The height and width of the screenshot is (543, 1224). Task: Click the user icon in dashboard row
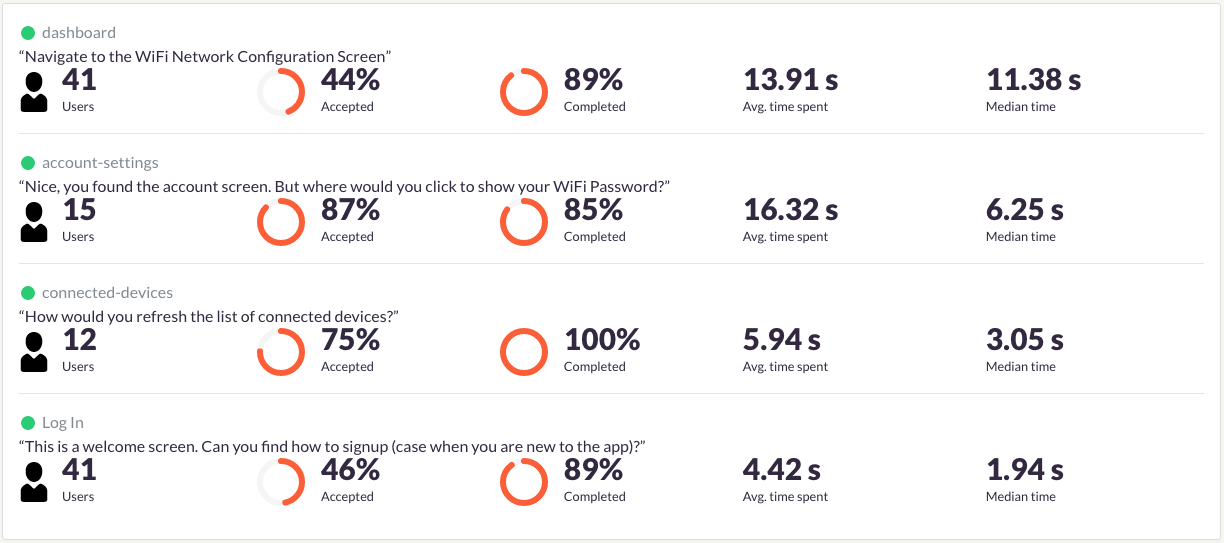click(x=34, y=92)
